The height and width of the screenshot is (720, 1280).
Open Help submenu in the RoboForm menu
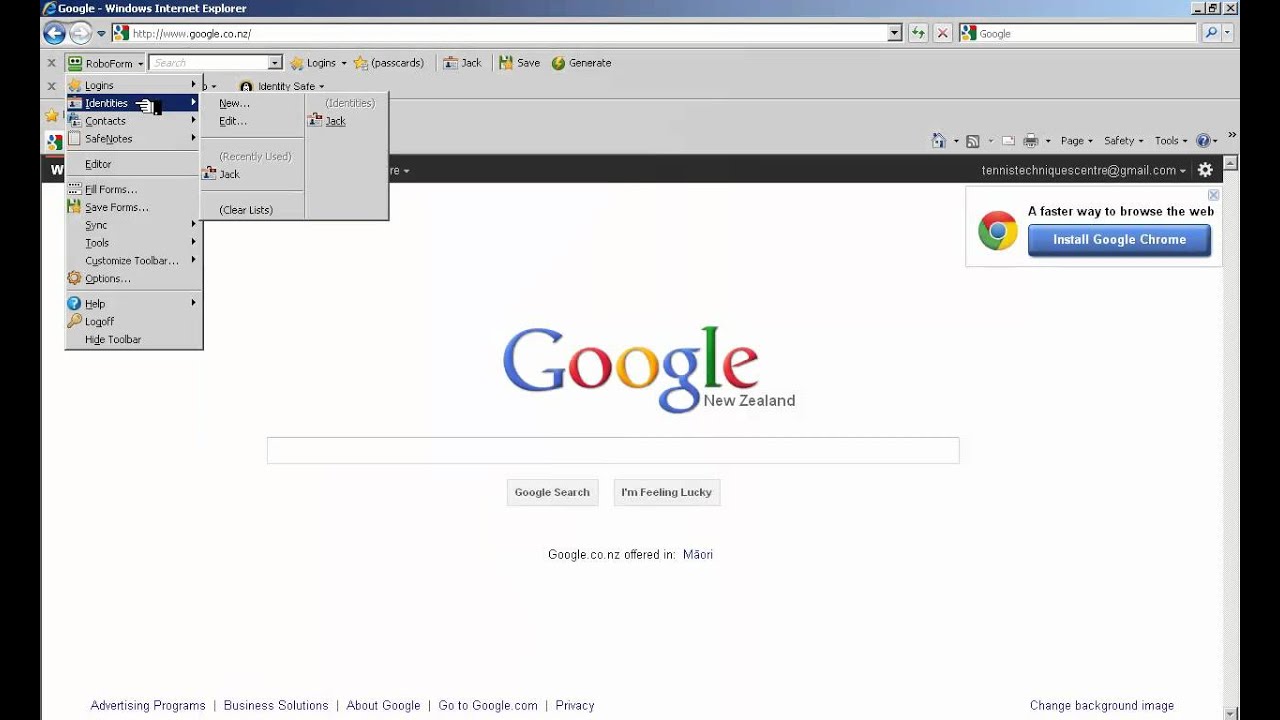tap(134, 304)
